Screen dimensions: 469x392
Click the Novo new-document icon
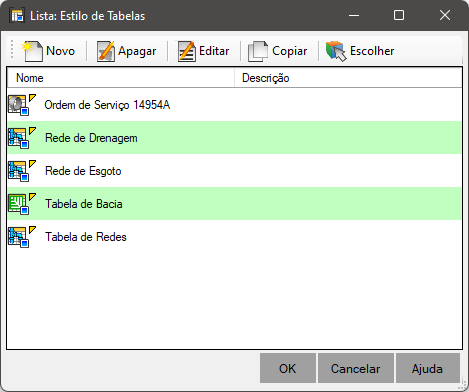pos(32,51)
